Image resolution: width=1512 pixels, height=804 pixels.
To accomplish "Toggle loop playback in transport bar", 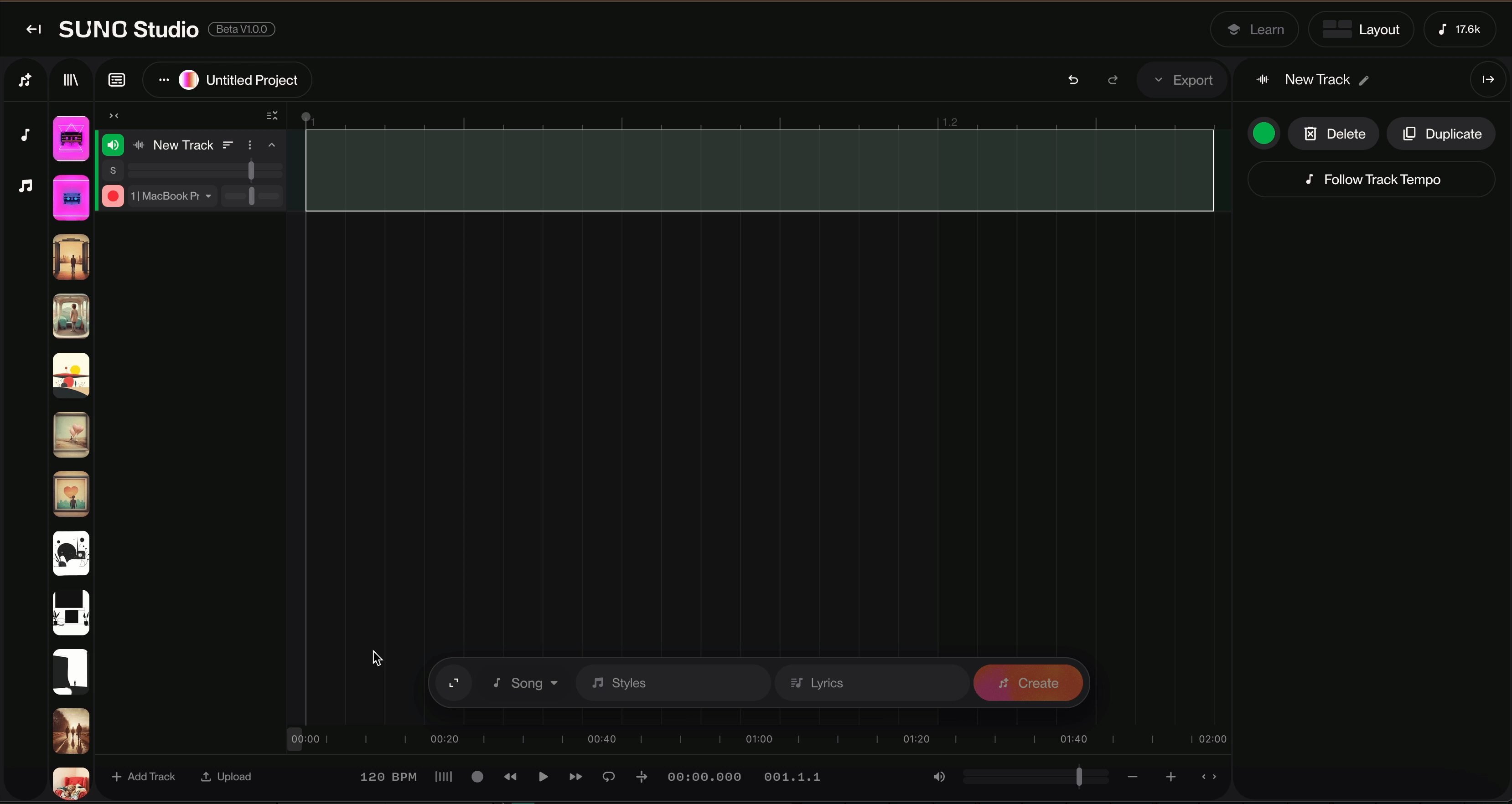I will (x=609, y=776).
